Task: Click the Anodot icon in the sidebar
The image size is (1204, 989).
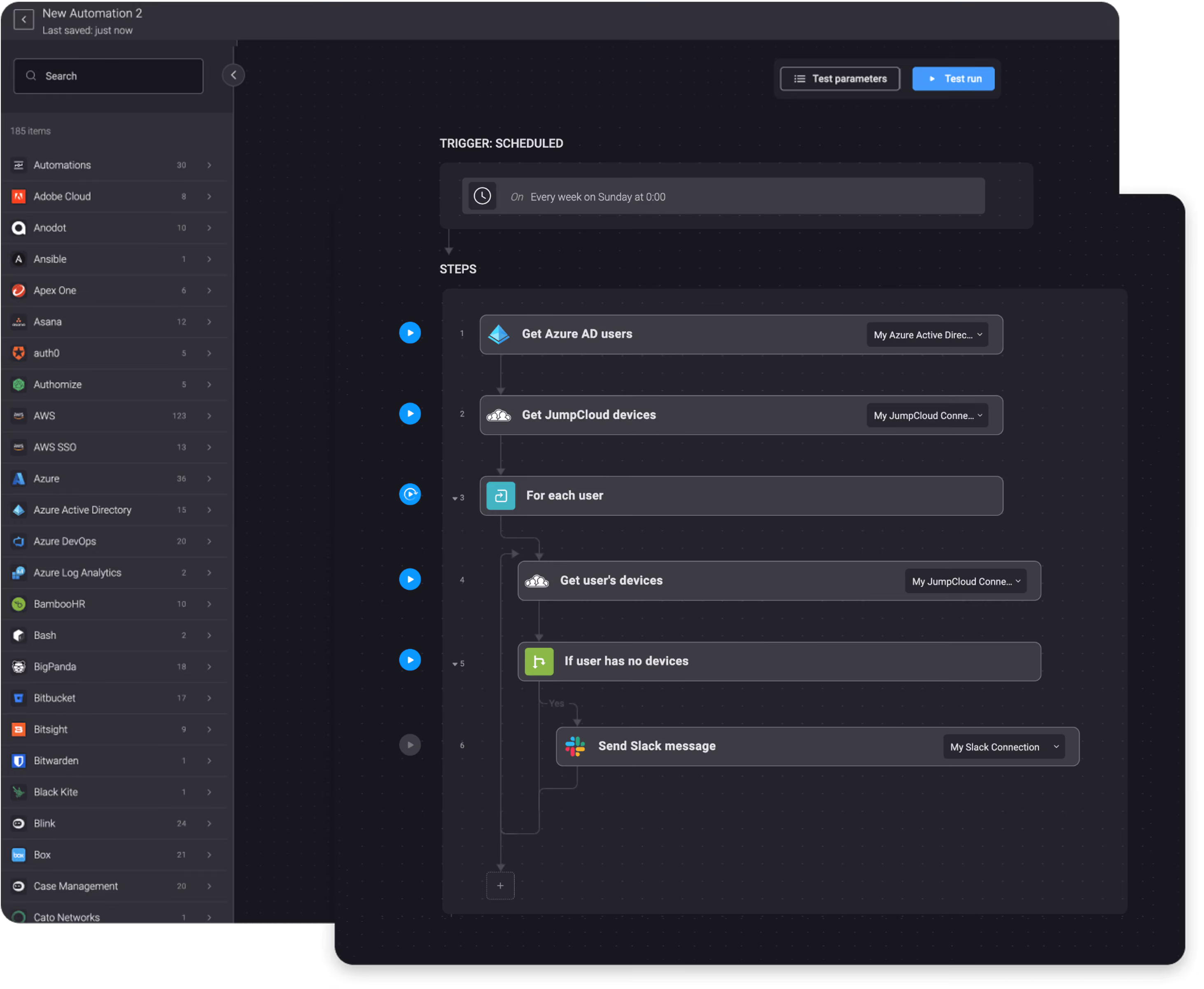Action: click(19, 228)
